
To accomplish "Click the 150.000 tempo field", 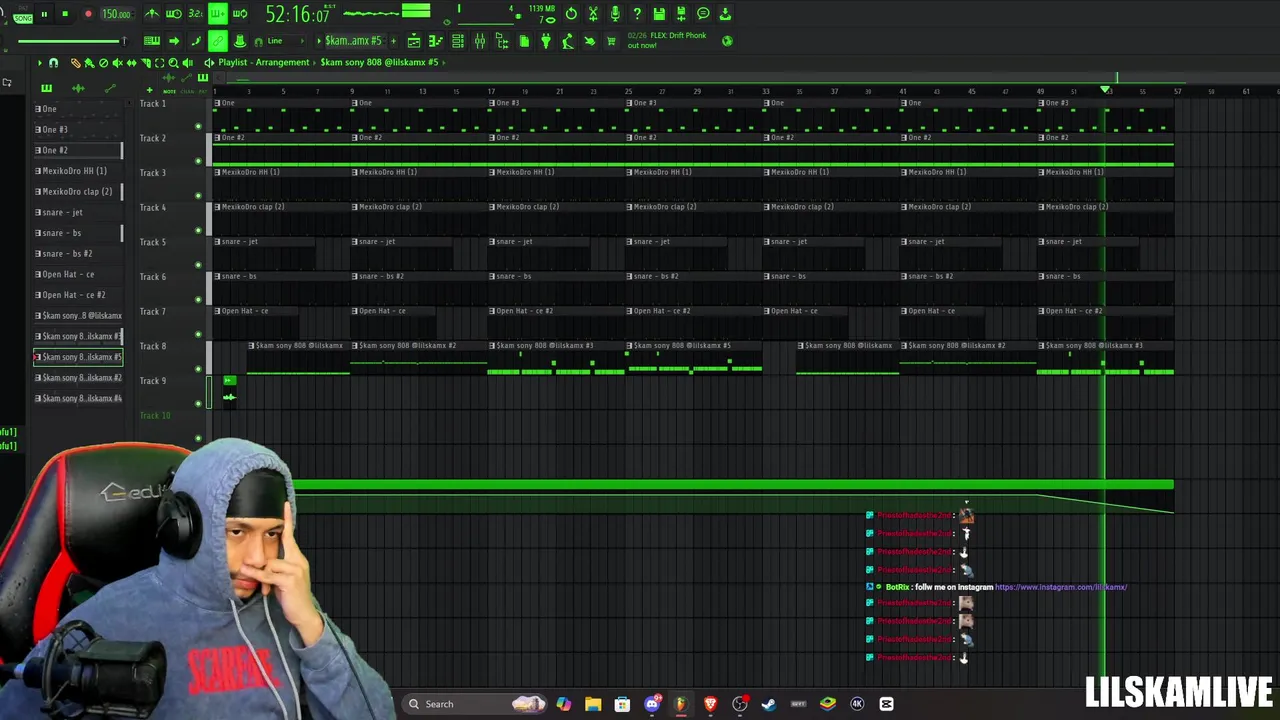I will tap(117, 14).
